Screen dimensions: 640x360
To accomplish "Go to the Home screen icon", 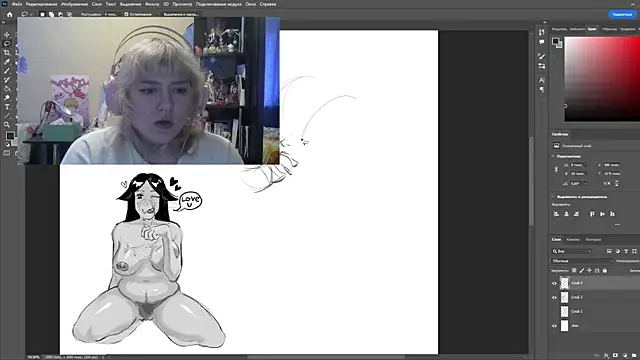I will [x=9, y=14].
